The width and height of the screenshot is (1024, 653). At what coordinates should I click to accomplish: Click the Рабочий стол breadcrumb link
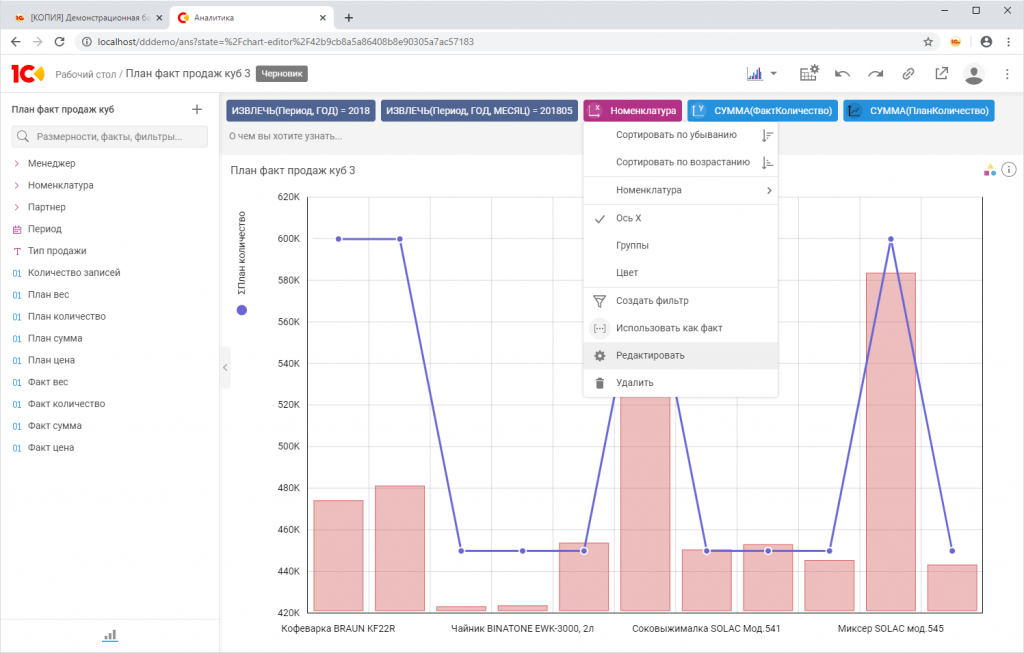pyautogui.click(x=86, y=74)
